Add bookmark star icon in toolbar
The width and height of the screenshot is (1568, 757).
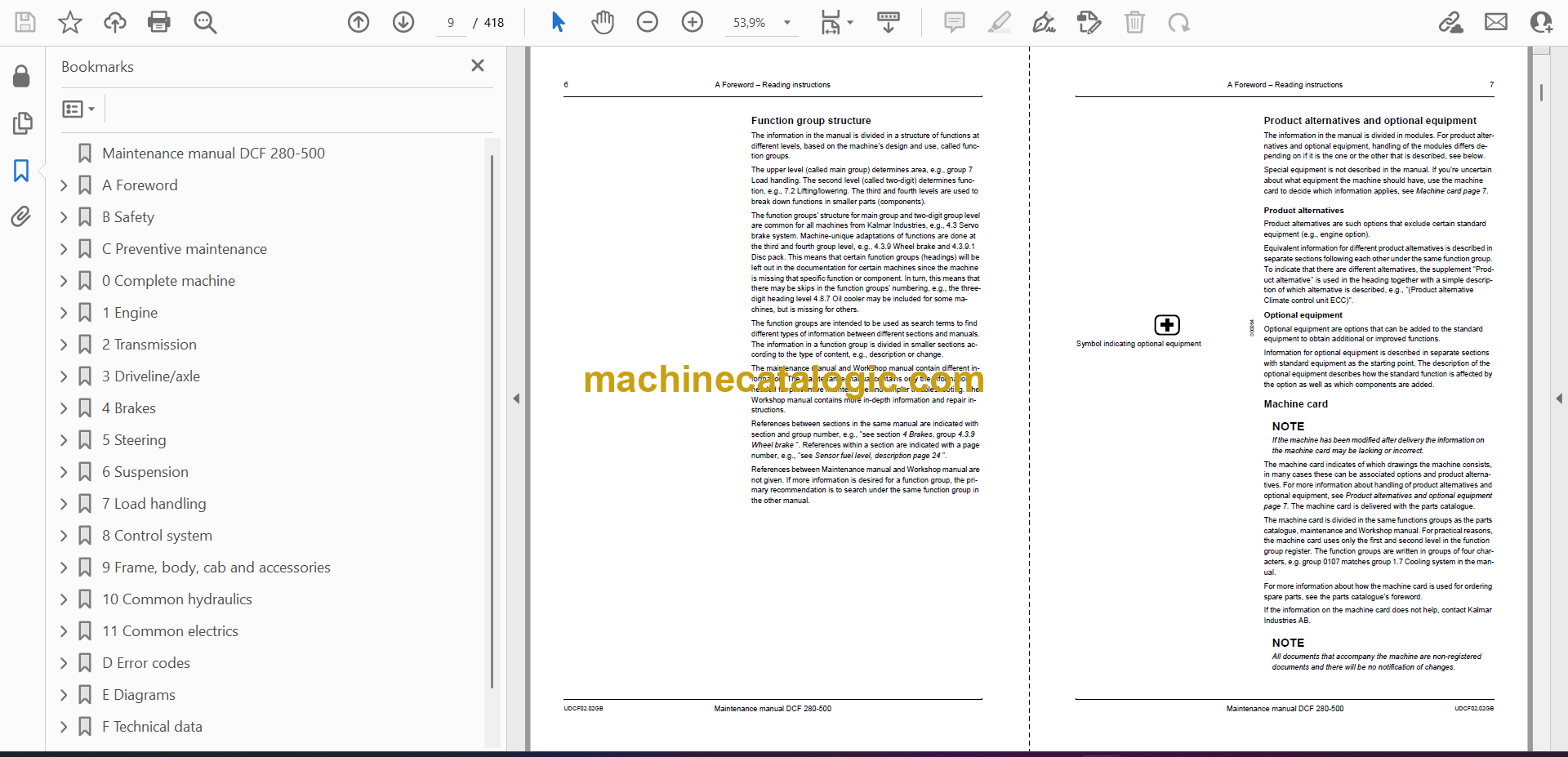pos(70,22)
